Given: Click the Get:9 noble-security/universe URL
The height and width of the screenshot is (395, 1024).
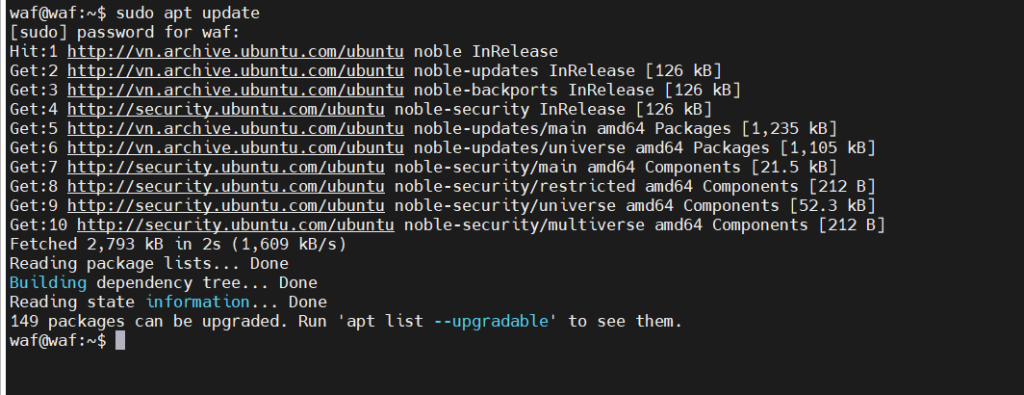Looking at the screenshot, I should click(226, 206).
